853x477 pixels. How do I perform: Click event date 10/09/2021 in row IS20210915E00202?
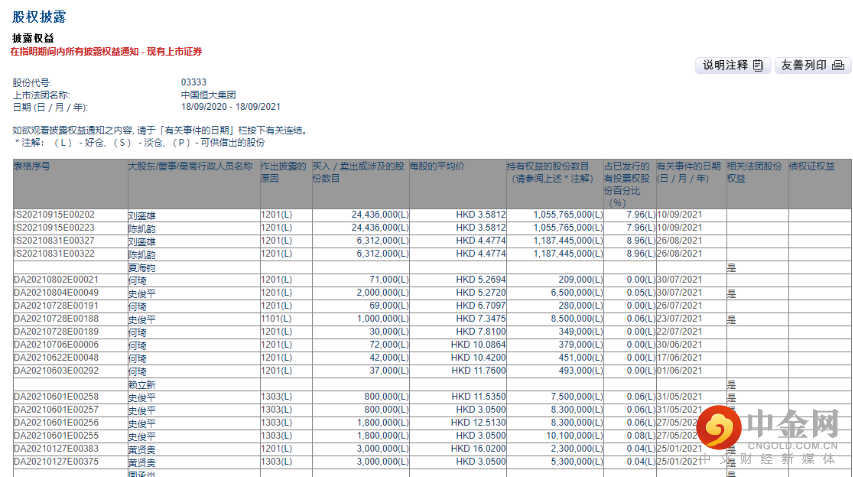coord(679,215)
